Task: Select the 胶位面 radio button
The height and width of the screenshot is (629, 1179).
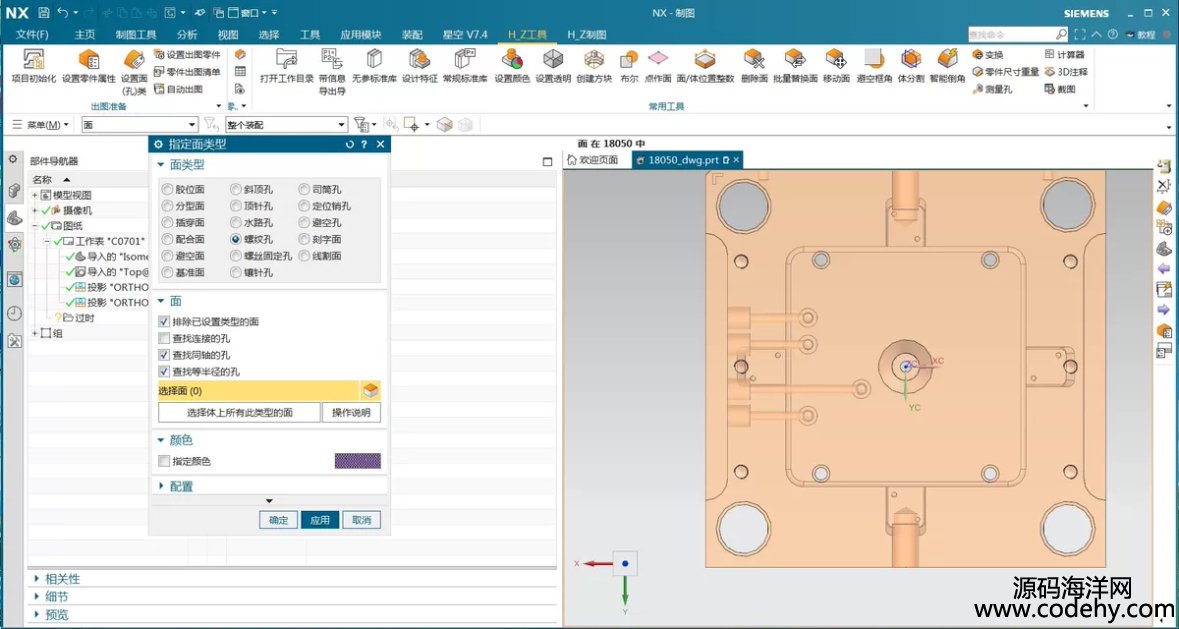Action: pos(167,189)
